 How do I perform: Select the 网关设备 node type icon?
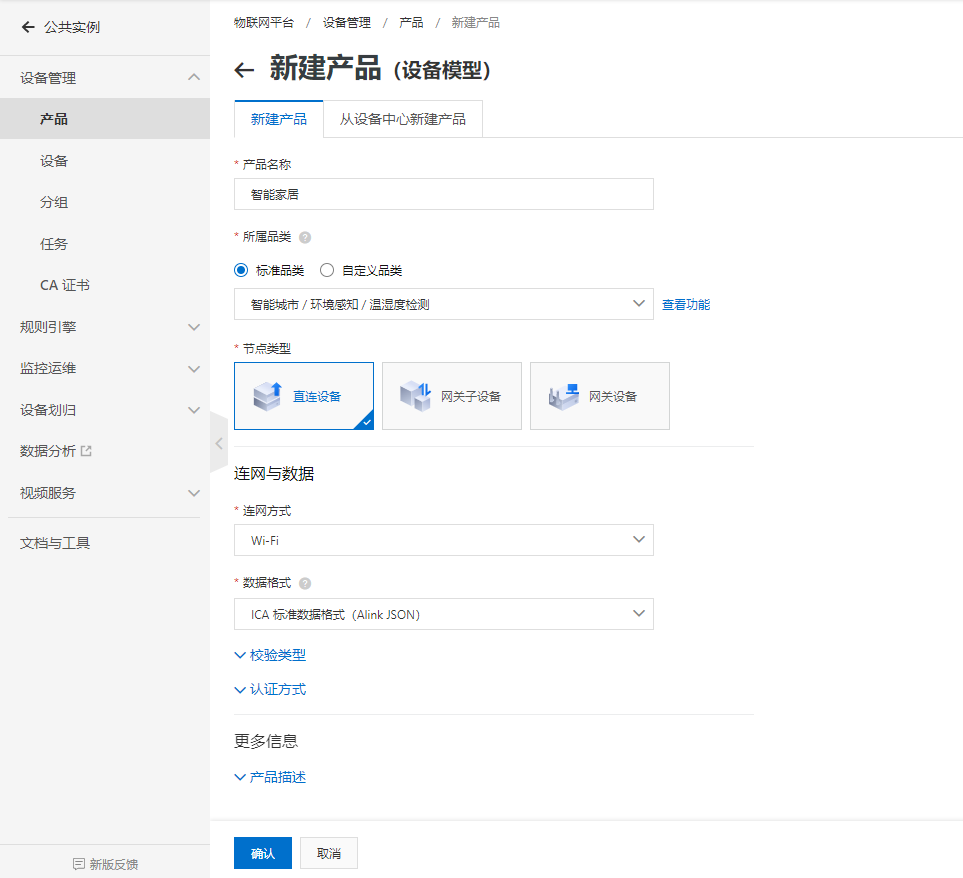pyautogui.click(x=599, y=396)
